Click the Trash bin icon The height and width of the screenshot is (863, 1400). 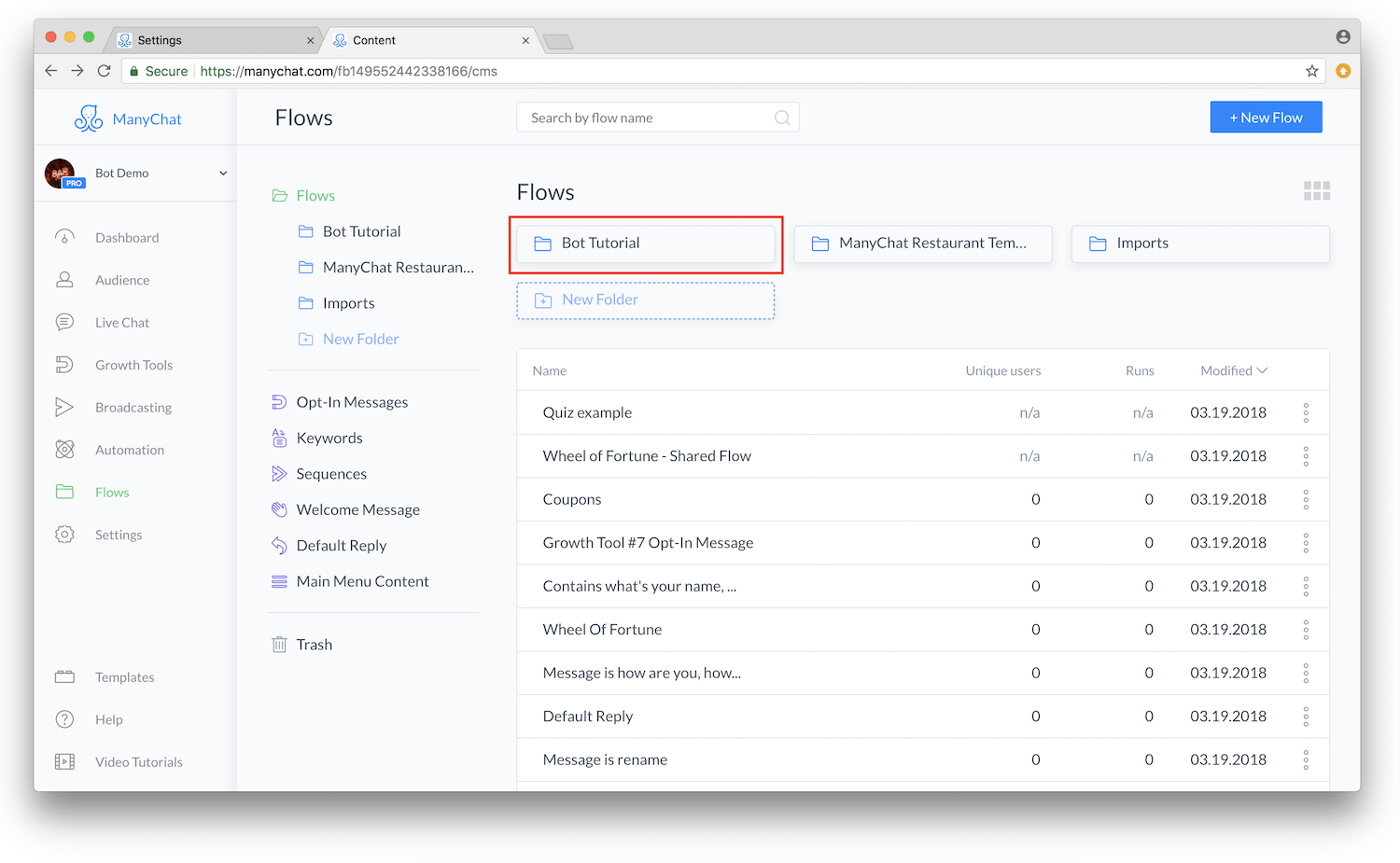[279, 645]
